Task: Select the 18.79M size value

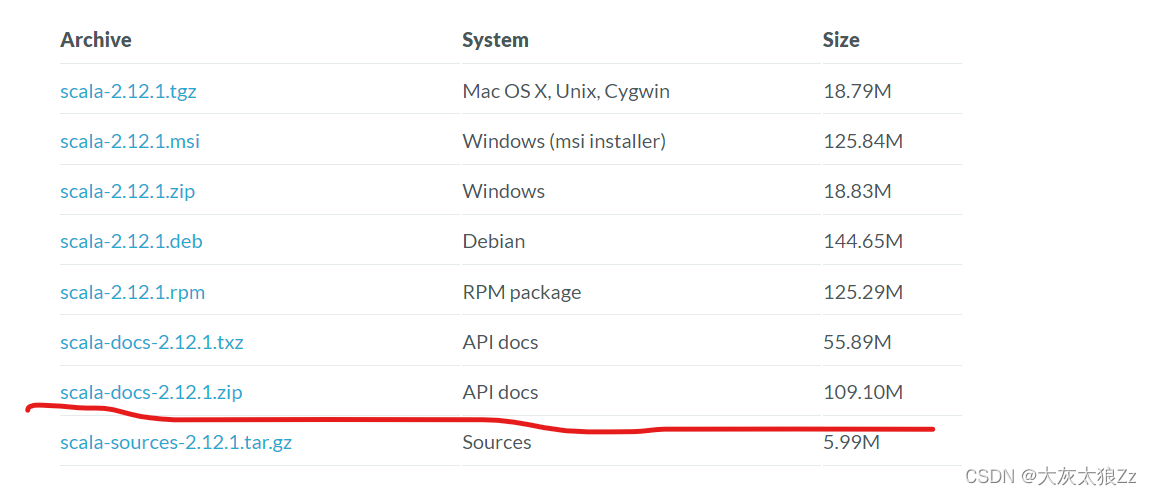Action: pos(857,92)
